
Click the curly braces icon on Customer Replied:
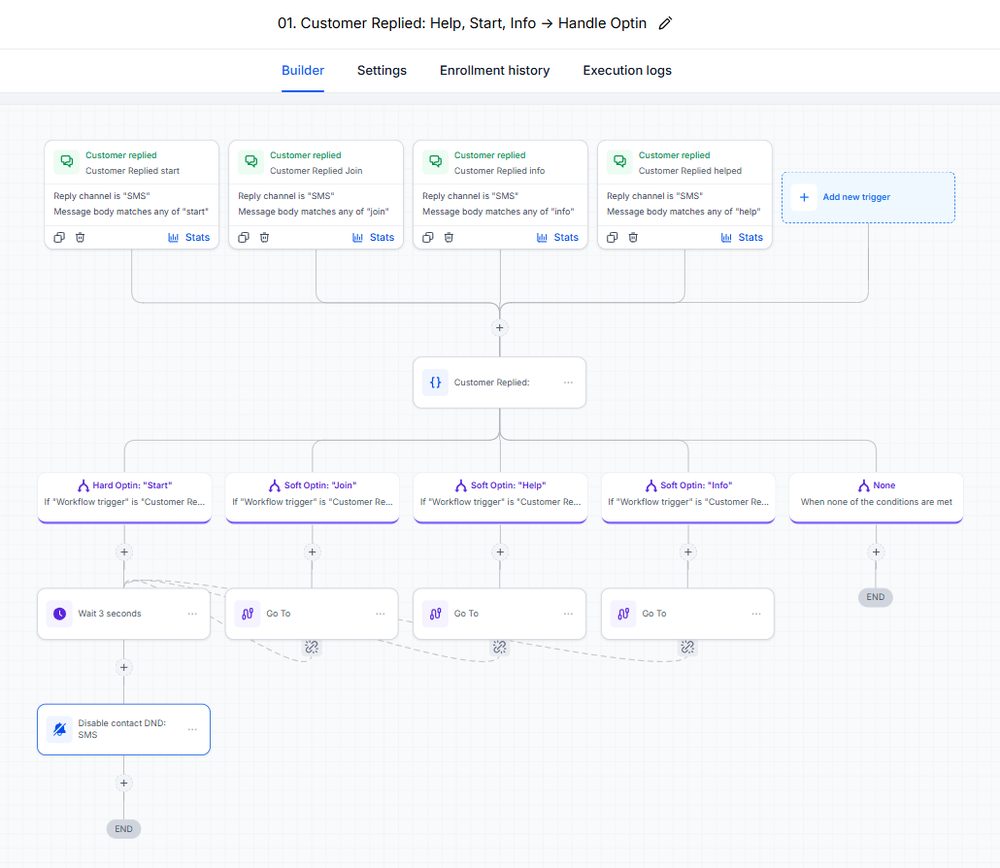[x=435, y=383]
